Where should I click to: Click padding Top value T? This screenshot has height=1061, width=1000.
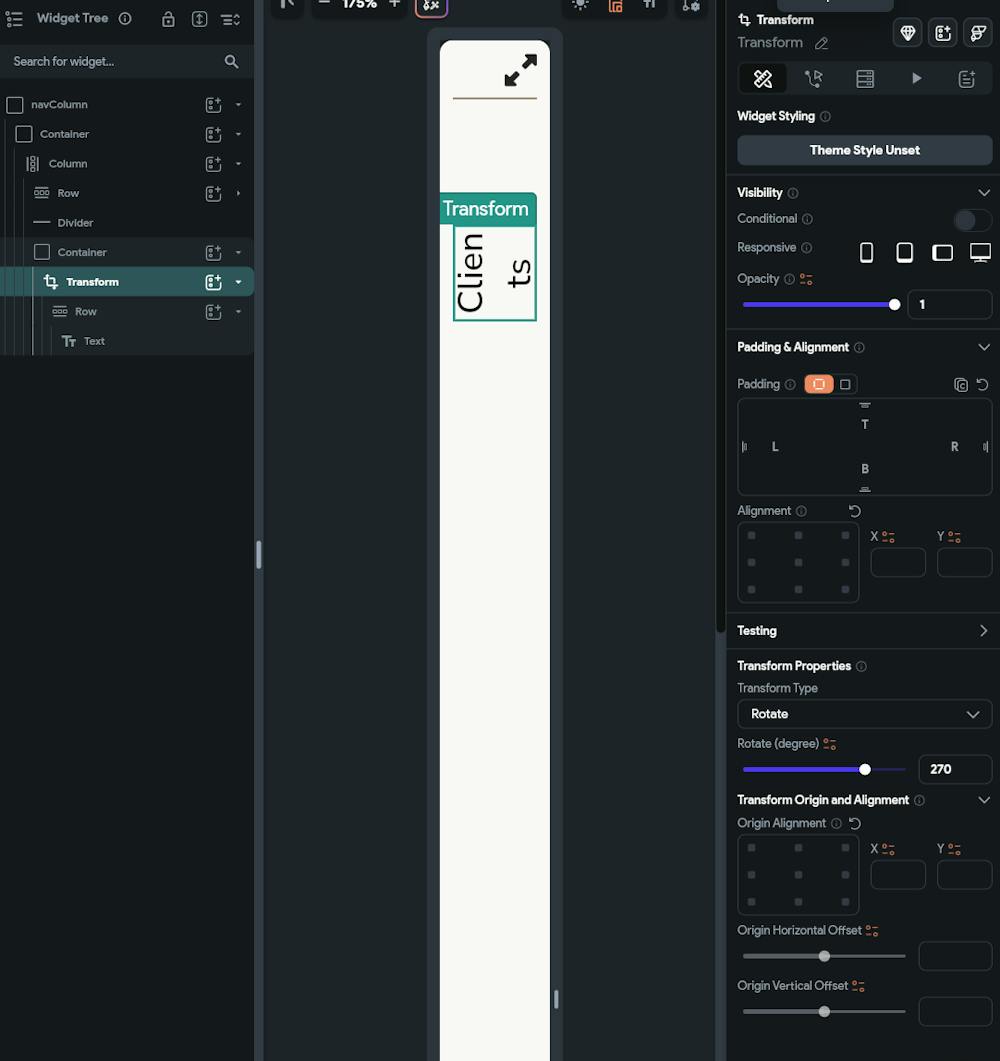point(864,424)
